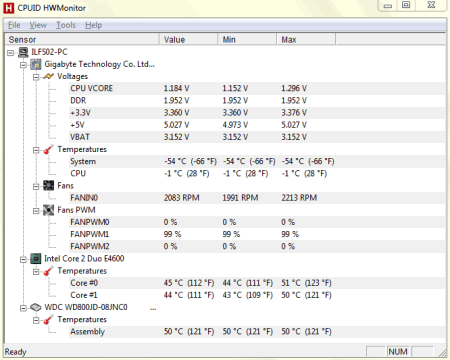Click the HWMonitor red H app icon
This screenshot has width=450, height=360.
tap(9, 8)
